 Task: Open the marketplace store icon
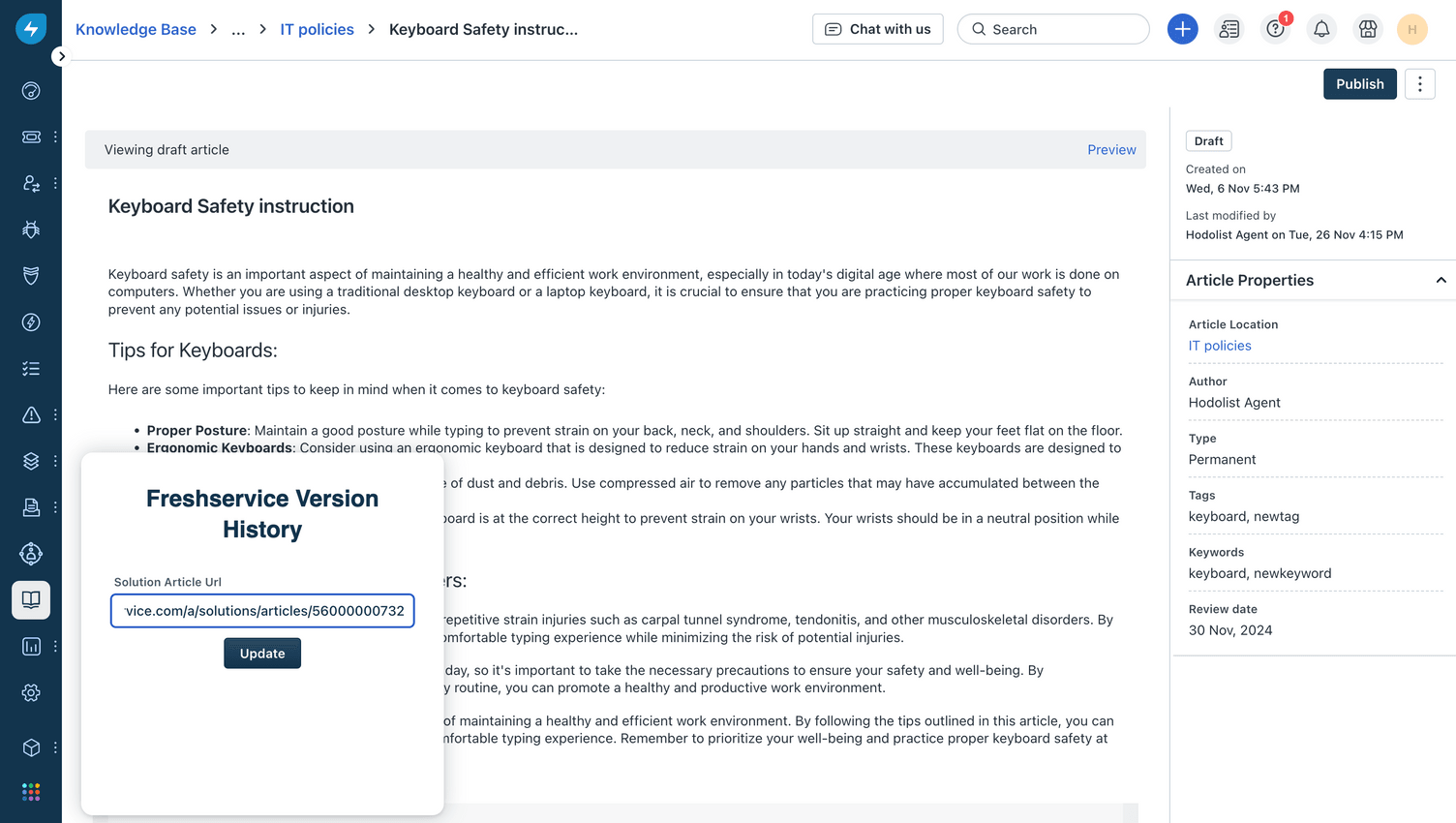[x=1368, y=29]
